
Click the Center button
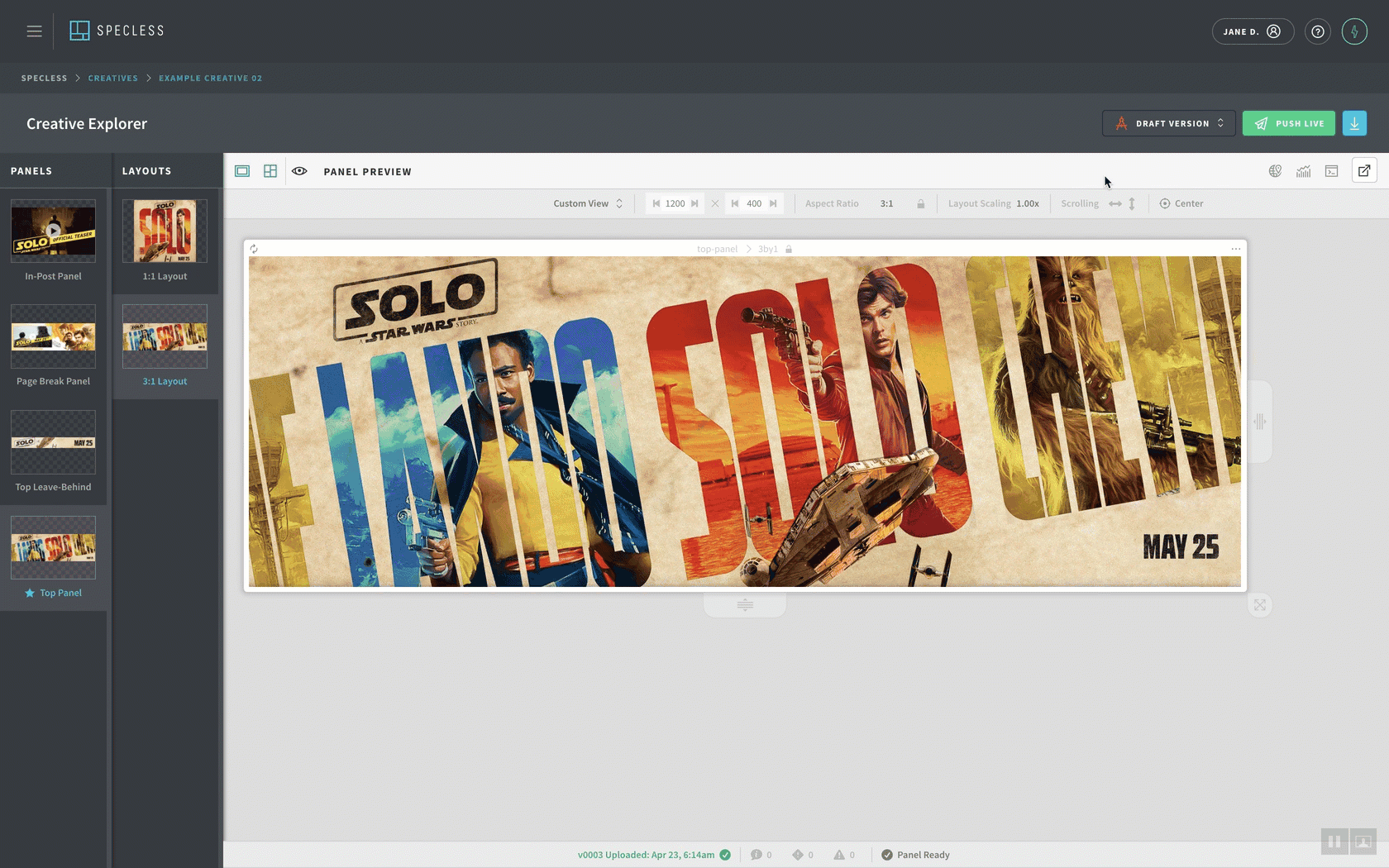tap(1181, 203)
